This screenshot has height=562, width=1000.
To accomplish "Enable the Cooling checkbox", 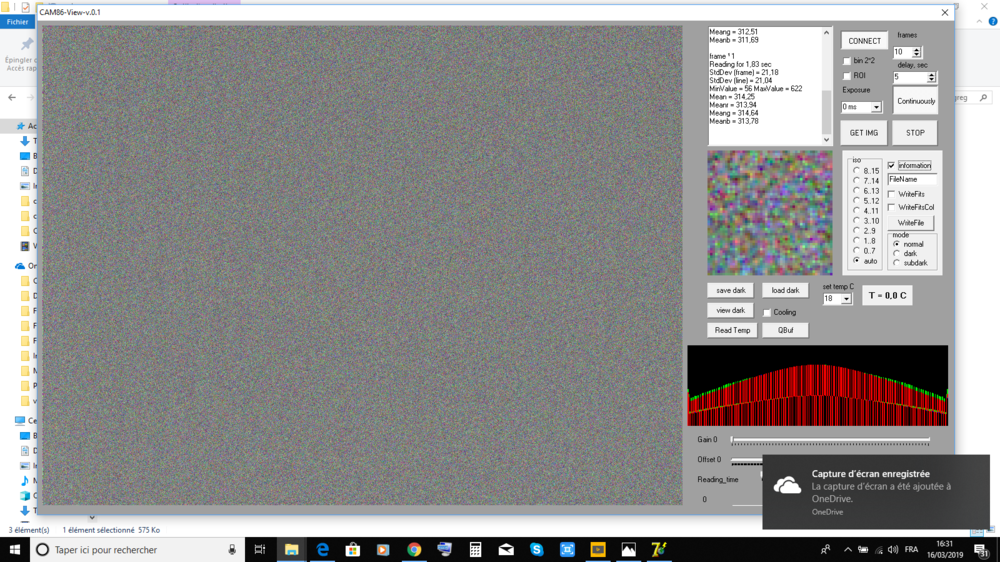I will point(767,313).
